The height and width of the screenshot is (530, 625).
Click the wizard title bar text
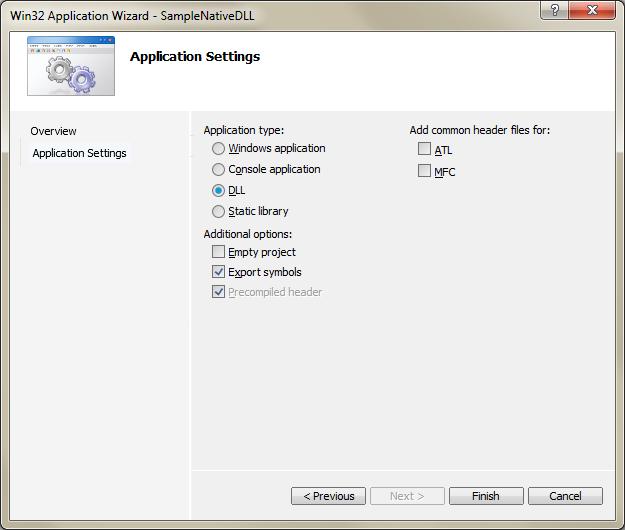tap(132, 16)
